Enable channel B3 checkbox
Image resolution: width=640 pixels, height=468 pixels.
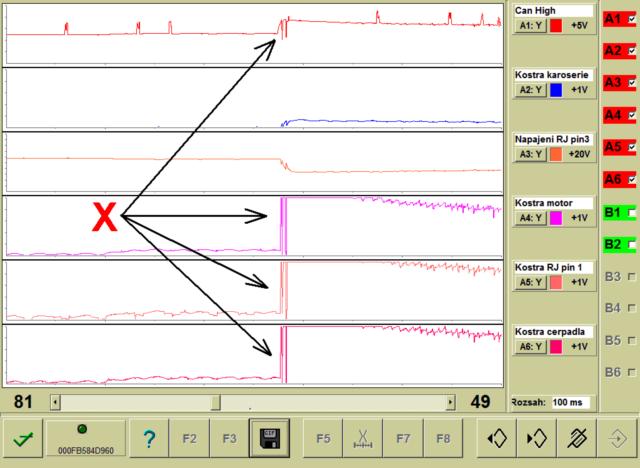click(632, 276)
